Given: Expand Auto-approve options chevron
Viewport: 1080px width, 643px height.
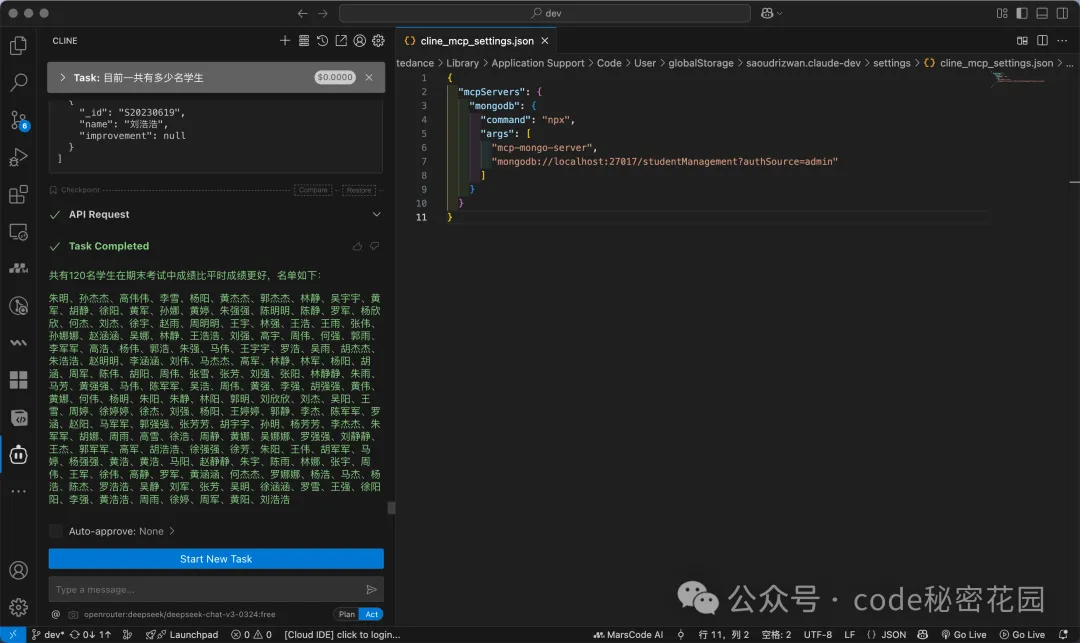Looking at the screenshot, I should tap(172, 531).
